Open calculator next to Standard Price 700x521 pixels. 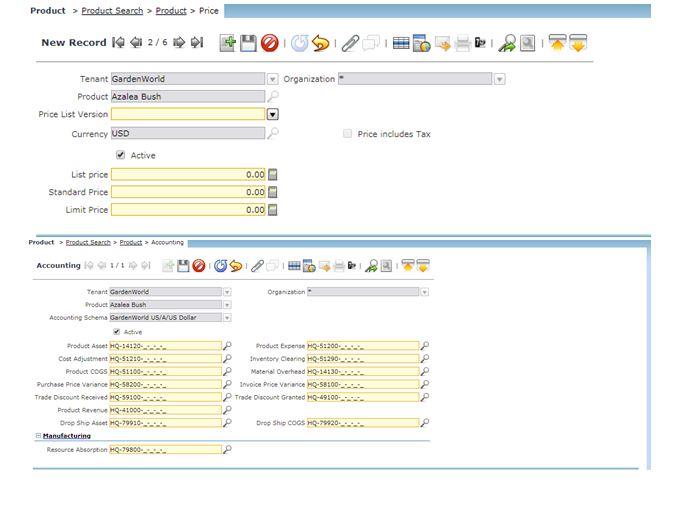point(272,192)
